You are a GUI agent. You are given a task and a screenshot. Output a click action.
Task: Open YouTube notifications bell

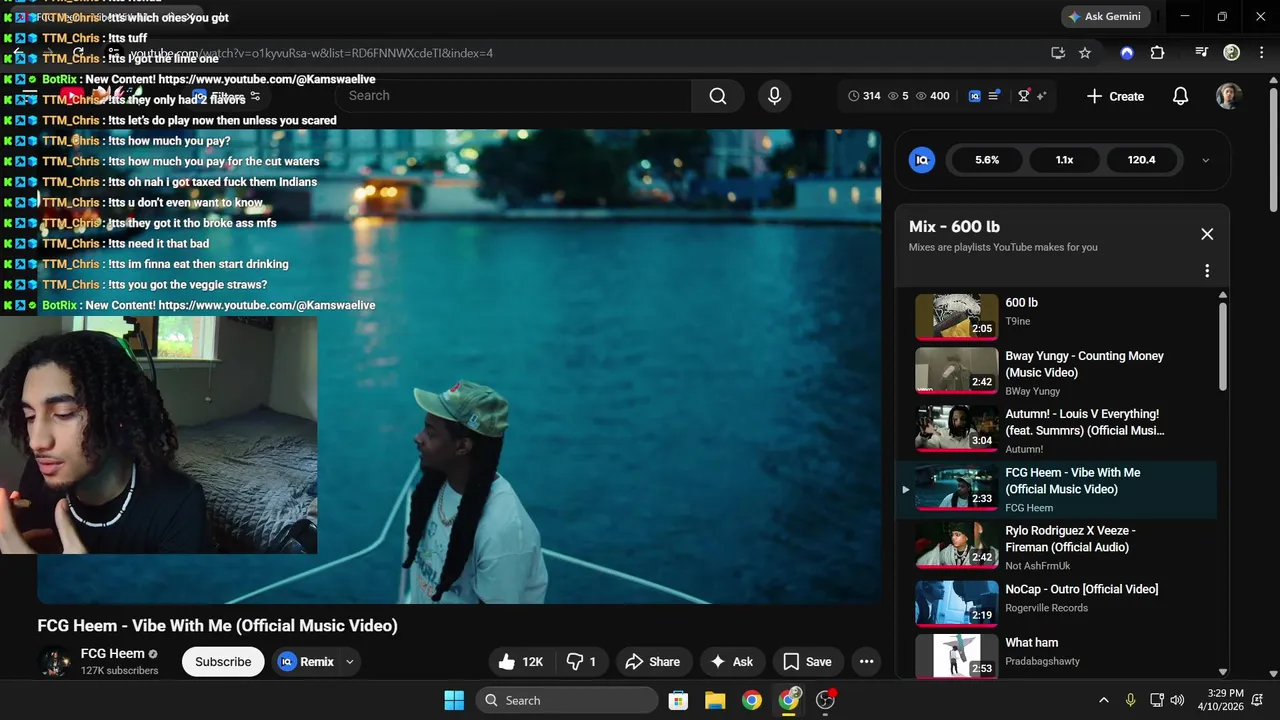[x=1180, y=96]
